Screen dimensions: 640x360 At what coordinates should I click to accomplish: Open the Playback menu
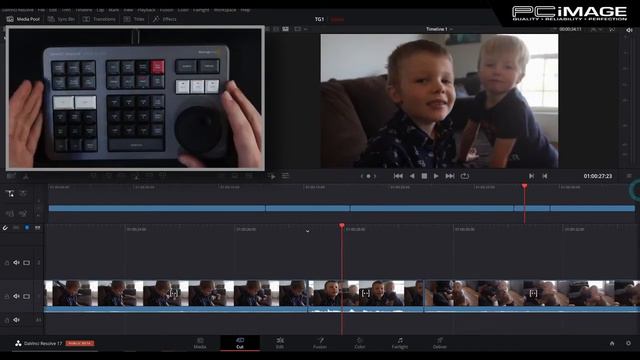(146, 10)
